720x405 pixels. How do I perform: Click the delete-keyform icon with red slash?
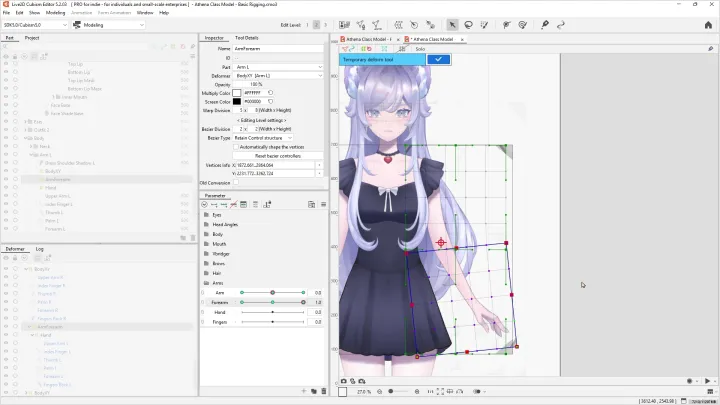pos(233,204)
